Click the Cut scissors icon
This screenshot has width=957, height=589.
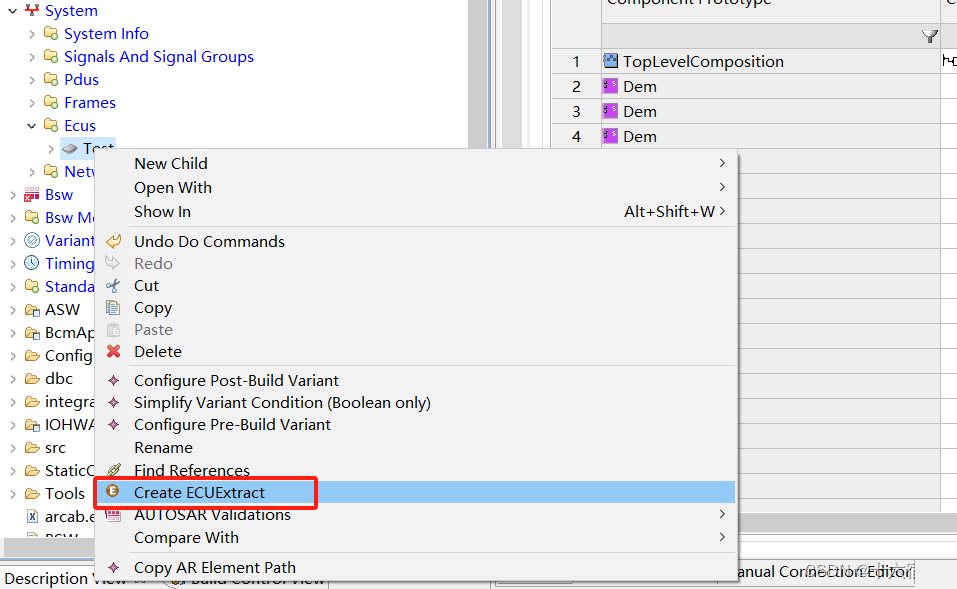pyautogui.click(x=114, y=285)
